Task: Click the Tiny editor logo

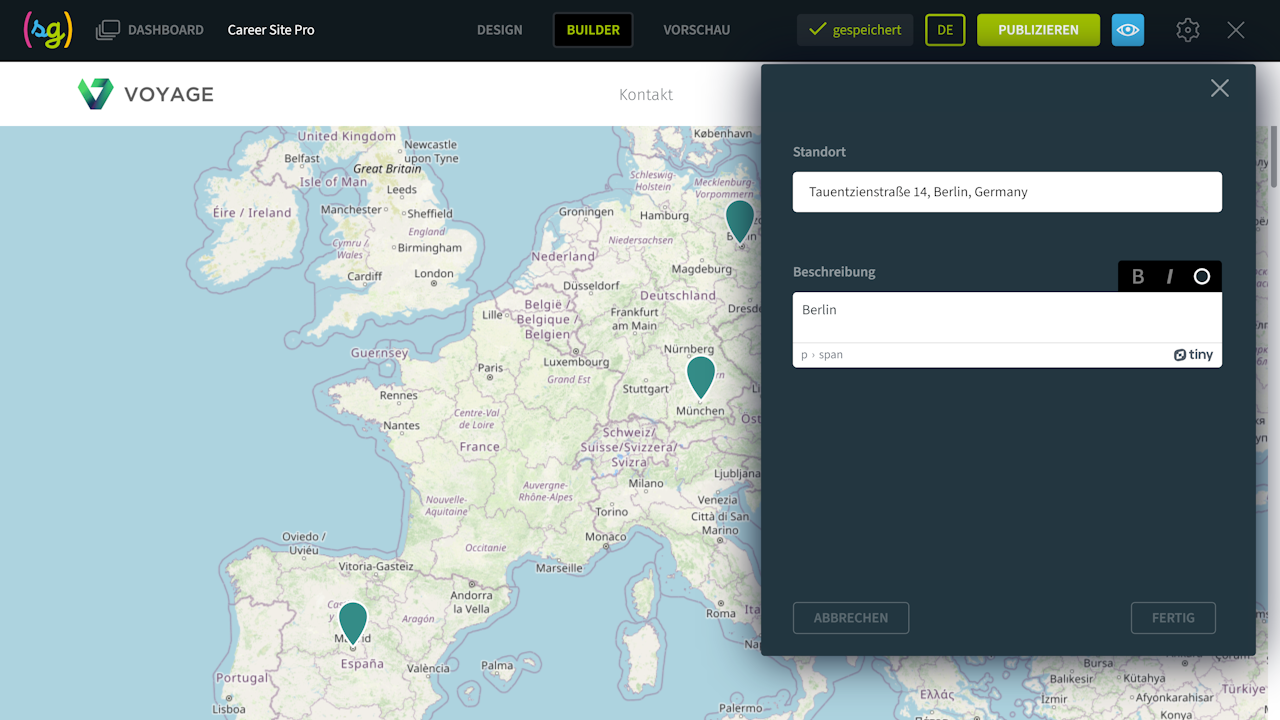Action: pyautogui.click(x=1193, y=355)
